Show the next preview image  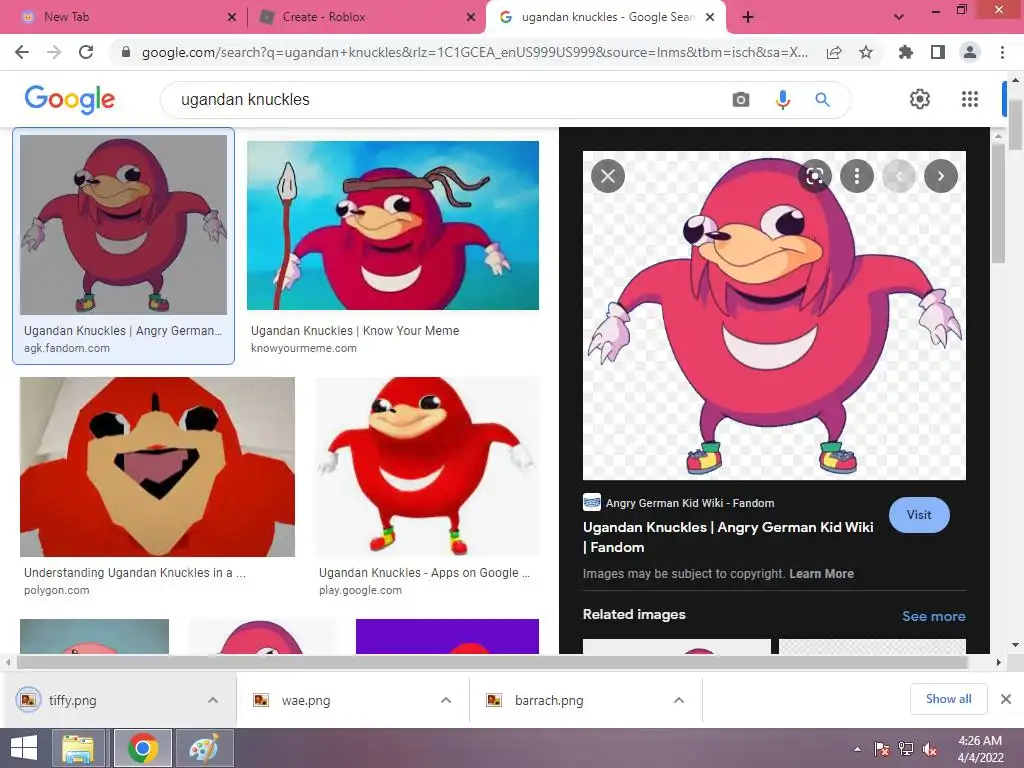940,176
